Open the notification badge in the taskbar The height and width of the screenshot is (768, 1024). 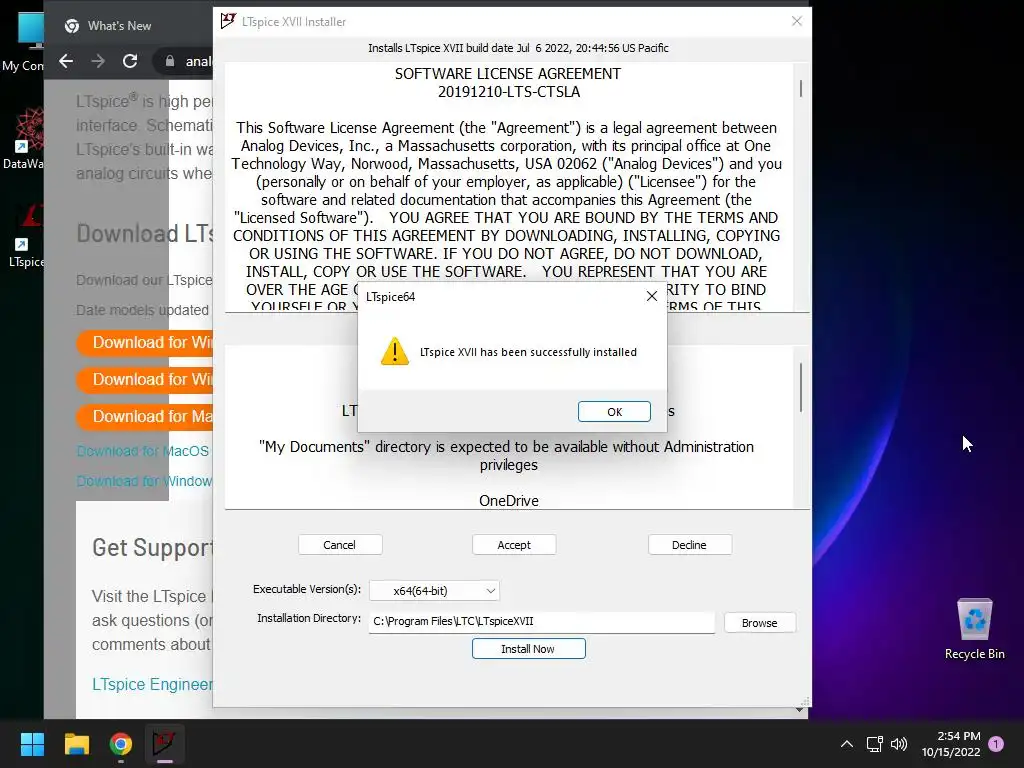[x=996, y=744]
